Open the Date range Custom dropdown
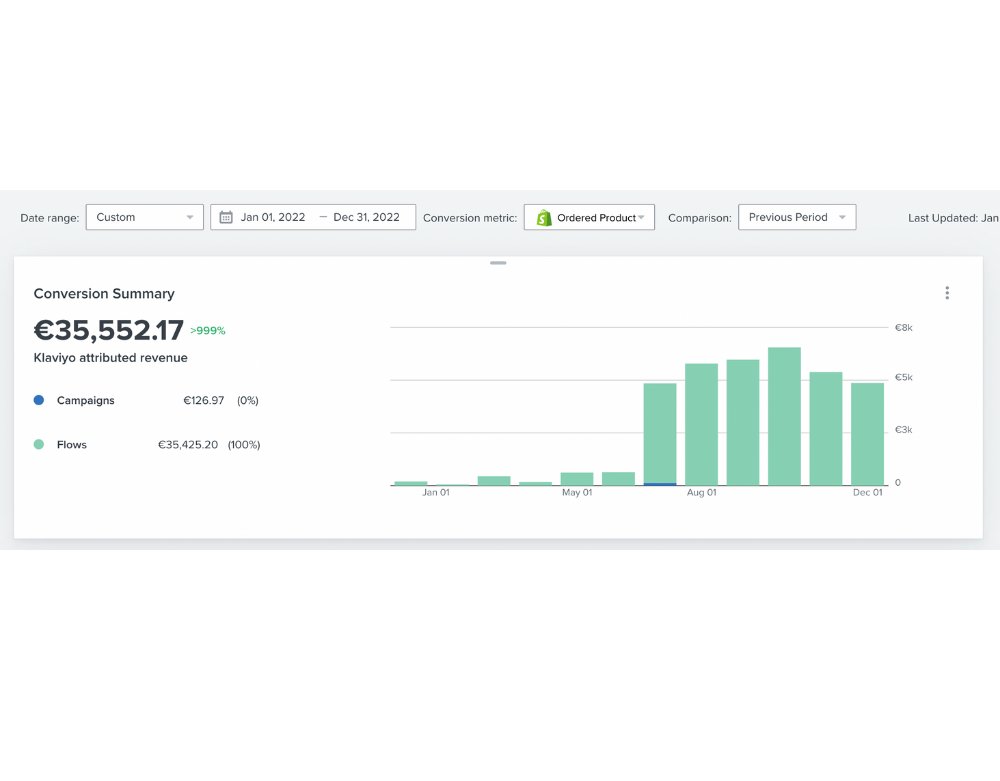 pos(145,217)
